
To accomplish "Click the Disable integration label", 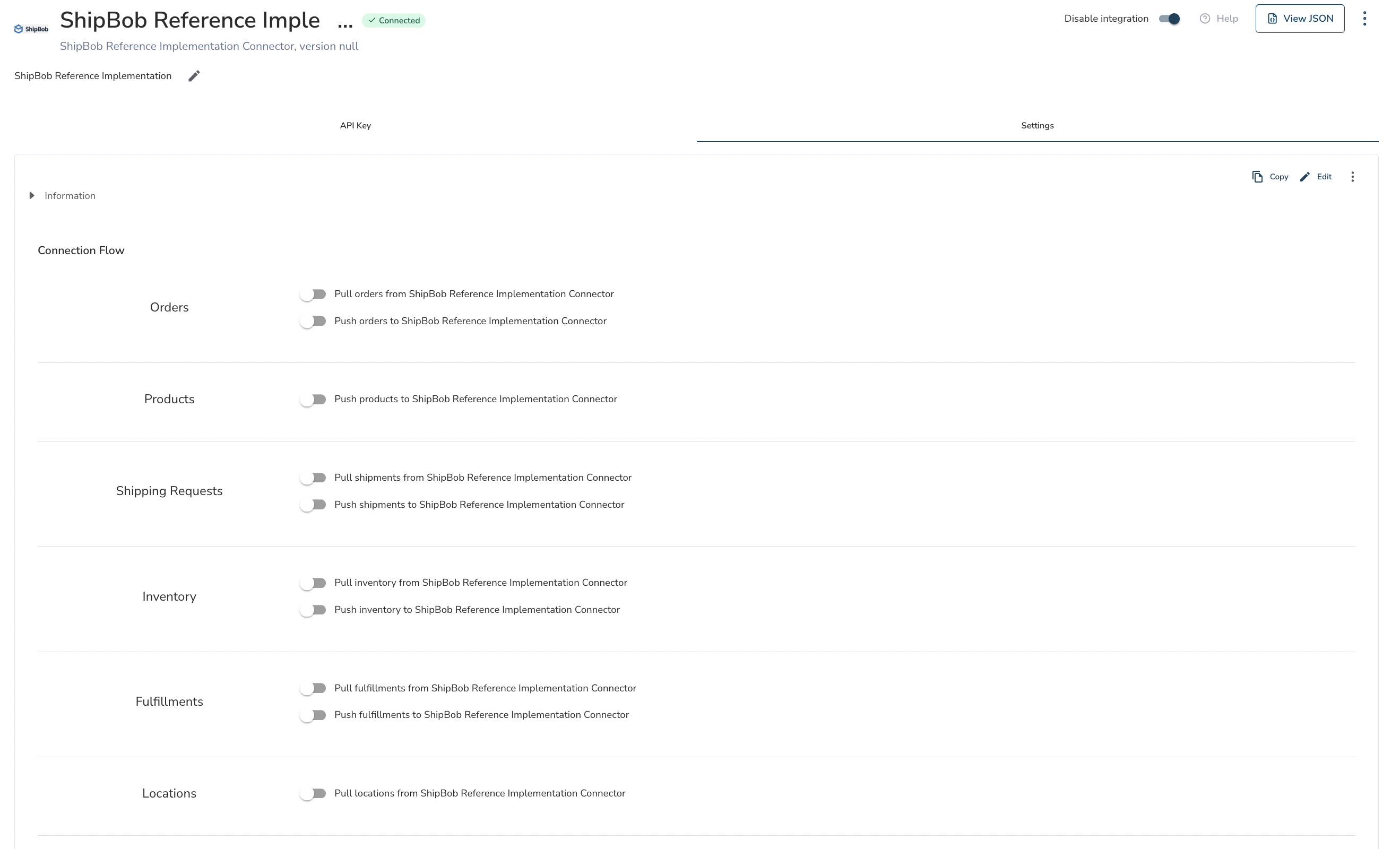I will (x=1106, y=19).
